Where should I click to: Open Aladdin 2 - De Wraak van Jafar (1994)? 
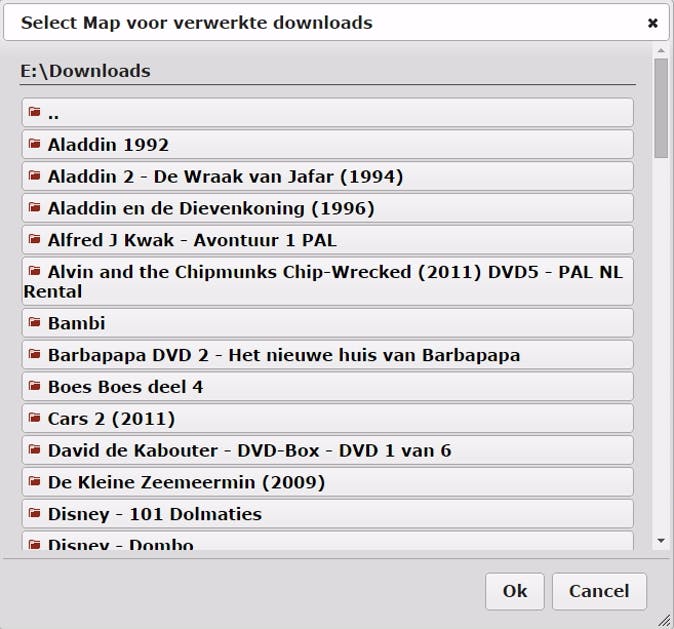328,176
